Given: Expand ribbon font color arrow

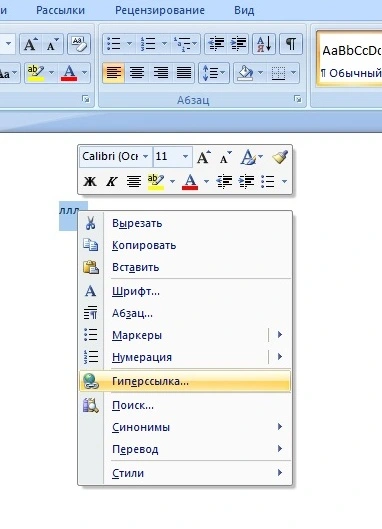Looking at the screenshot, I should coord(85,73).
